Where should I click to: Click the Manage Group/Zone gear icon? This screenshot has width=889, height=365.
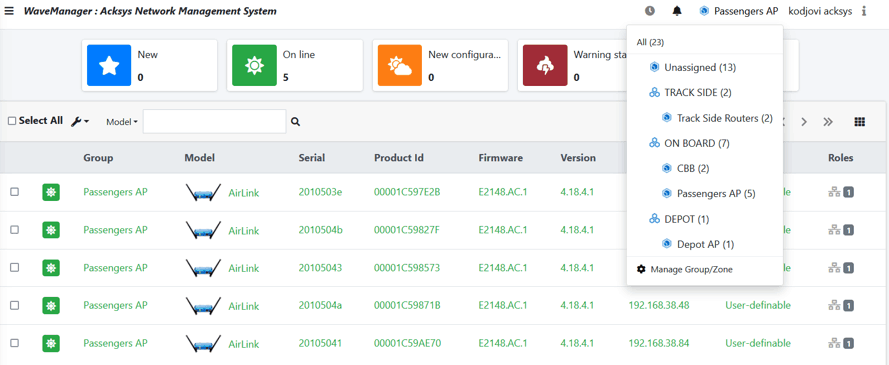tap(641, 269)
